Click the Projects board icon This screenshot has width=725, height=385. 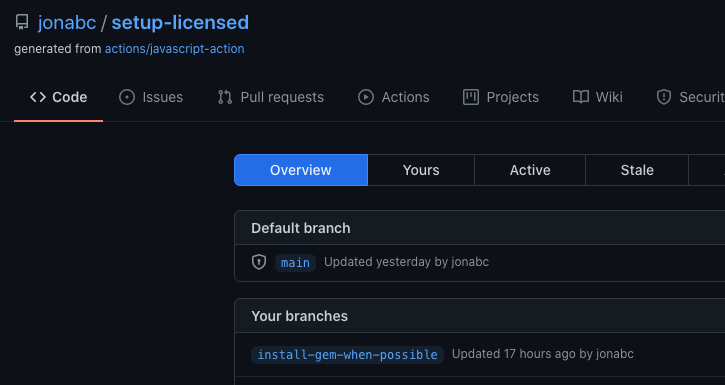pyautogui.click(x=471, y=97)
